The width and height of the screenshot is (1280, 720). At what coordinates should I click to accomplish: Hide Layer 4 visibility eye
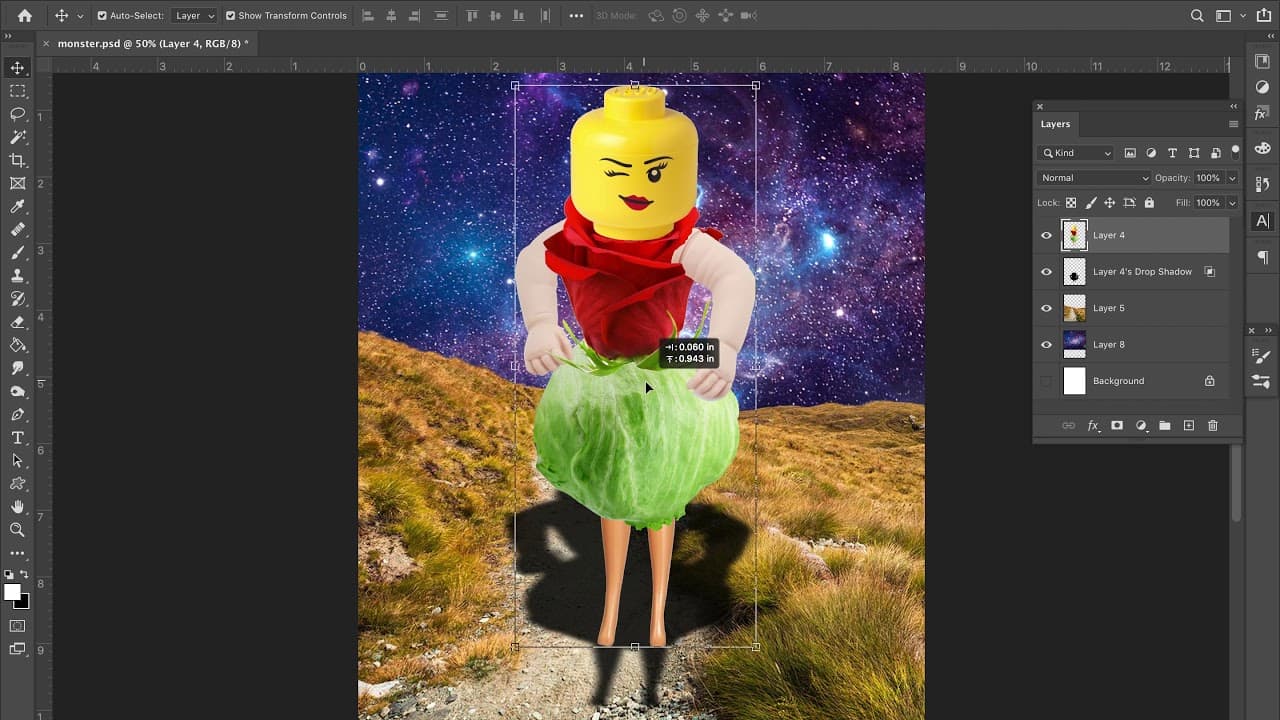pyautogui.click(x=1046, y=236)
